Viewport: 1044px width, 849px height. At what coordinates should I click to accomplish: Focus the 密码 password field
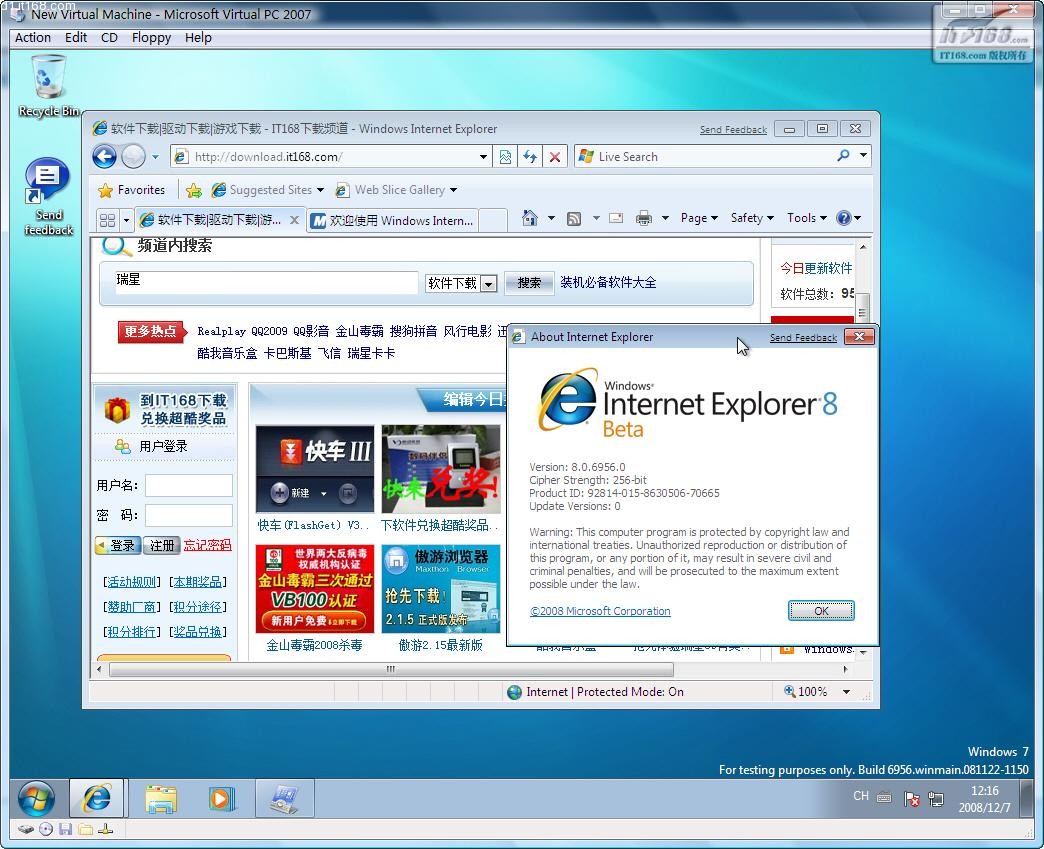(189, 515)
